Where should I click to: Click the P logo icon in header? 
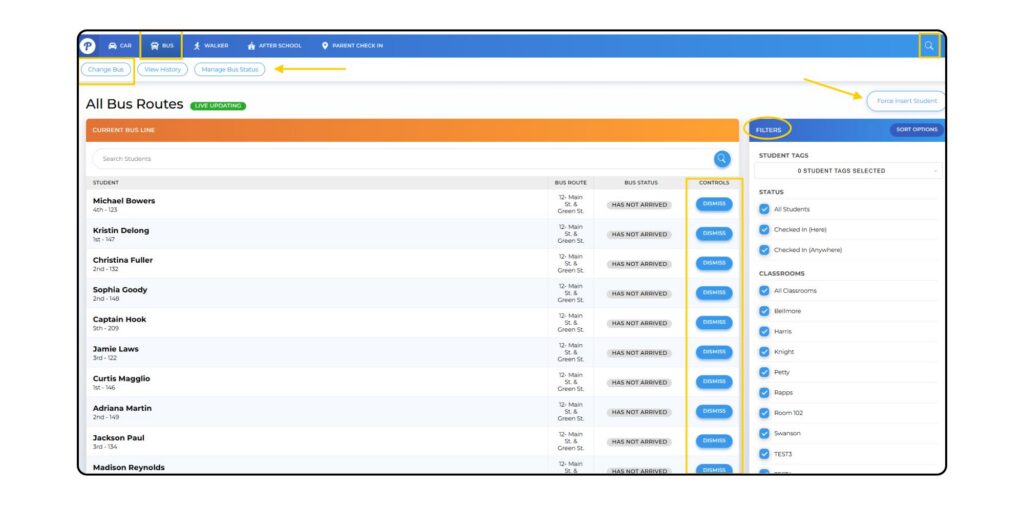(x=88, y=45)
